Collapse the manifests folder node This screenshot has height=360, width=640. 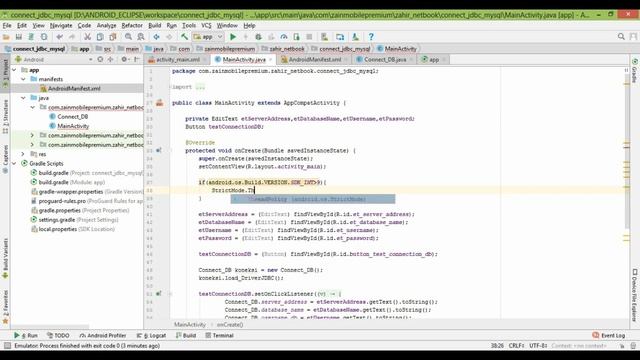(24, 79)
